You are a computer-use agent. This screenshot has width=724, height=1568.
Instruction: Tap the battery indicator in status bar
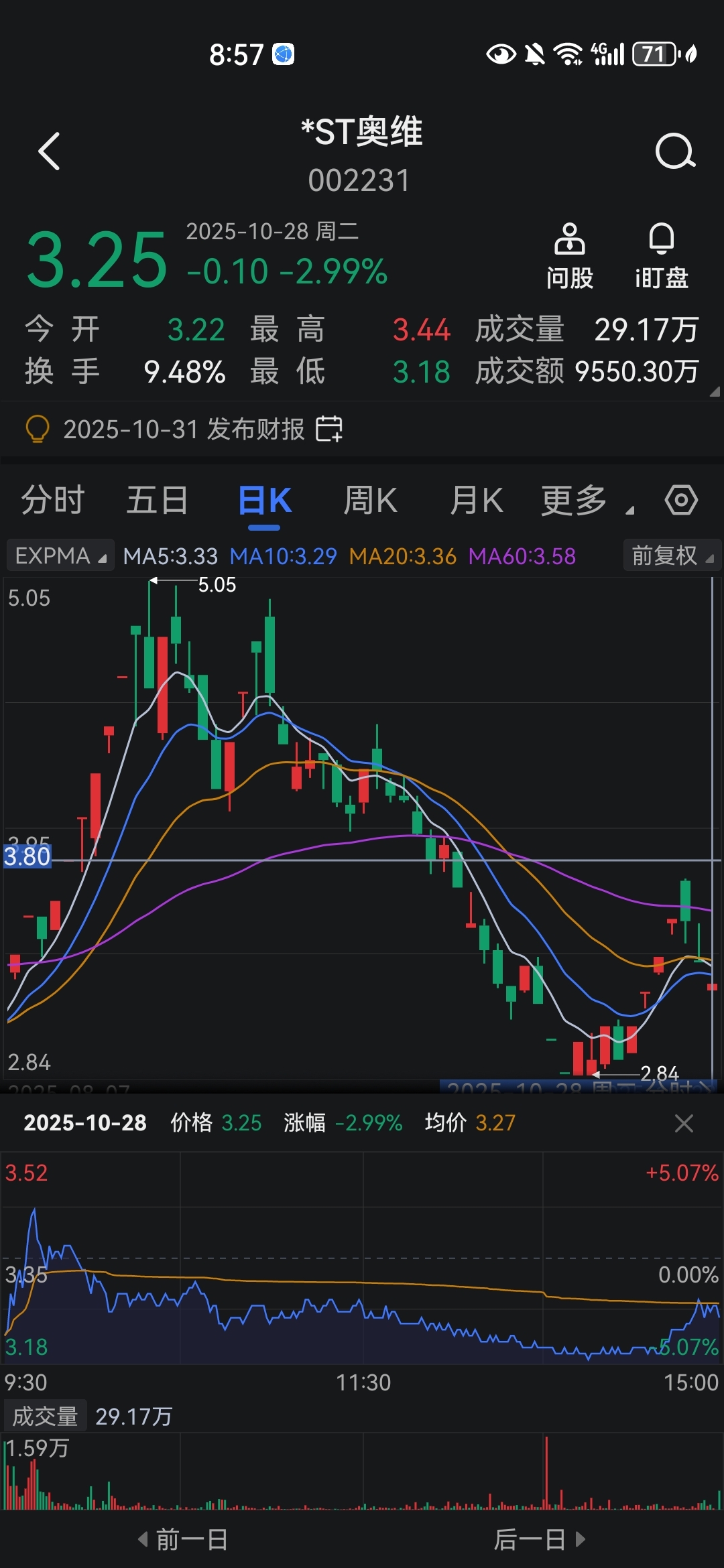pos(656,54)
